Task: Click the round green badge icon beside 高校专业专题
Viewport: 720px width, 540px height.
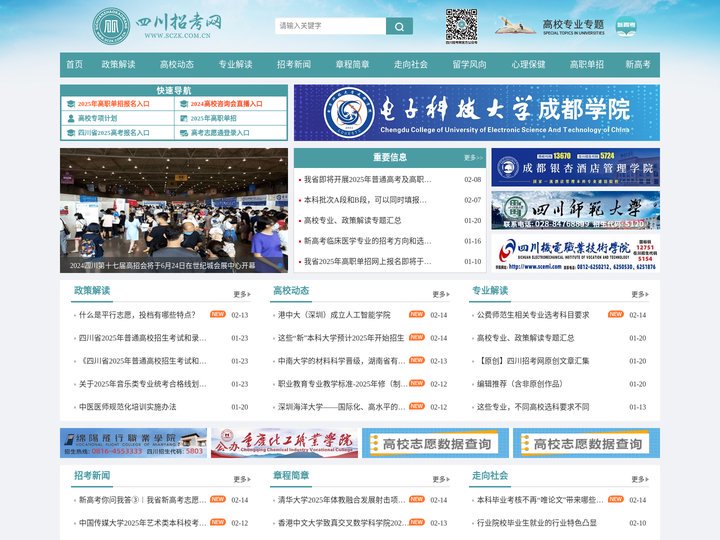Action: coord(626,26)
